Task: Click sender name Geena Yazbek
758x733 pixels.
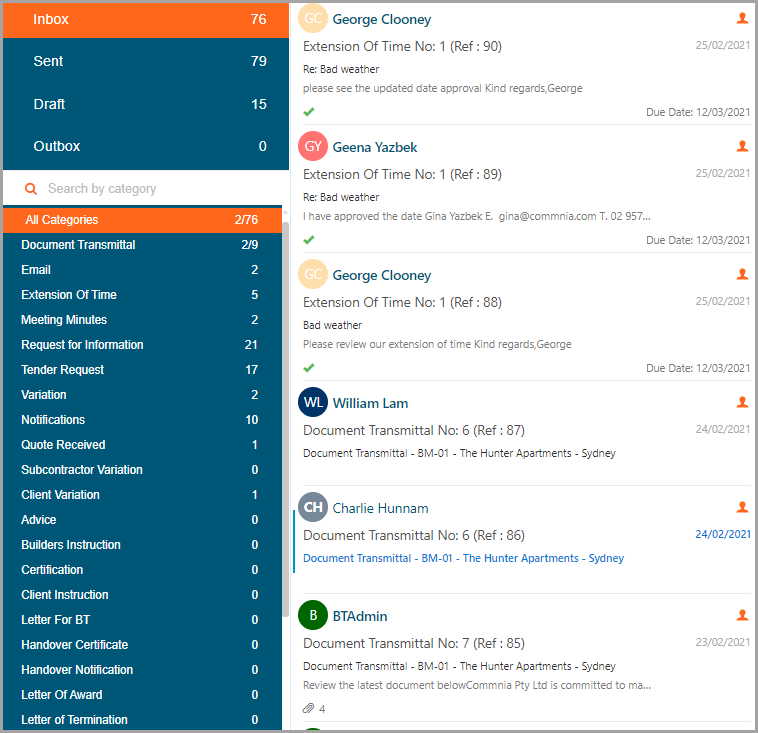Action: tap(375, 147)
